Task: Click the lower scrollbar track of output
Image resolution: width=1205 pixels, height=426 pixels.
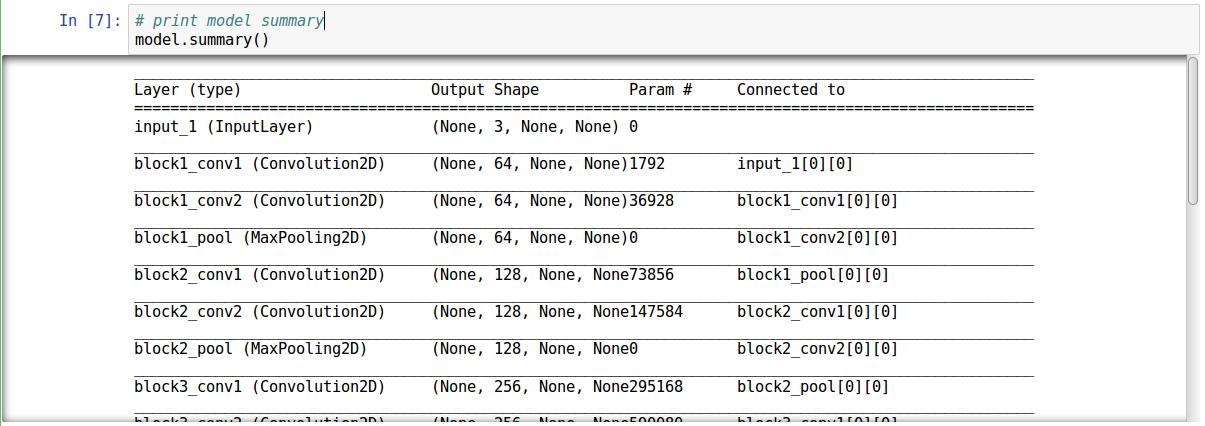Action: (1192, 320)
